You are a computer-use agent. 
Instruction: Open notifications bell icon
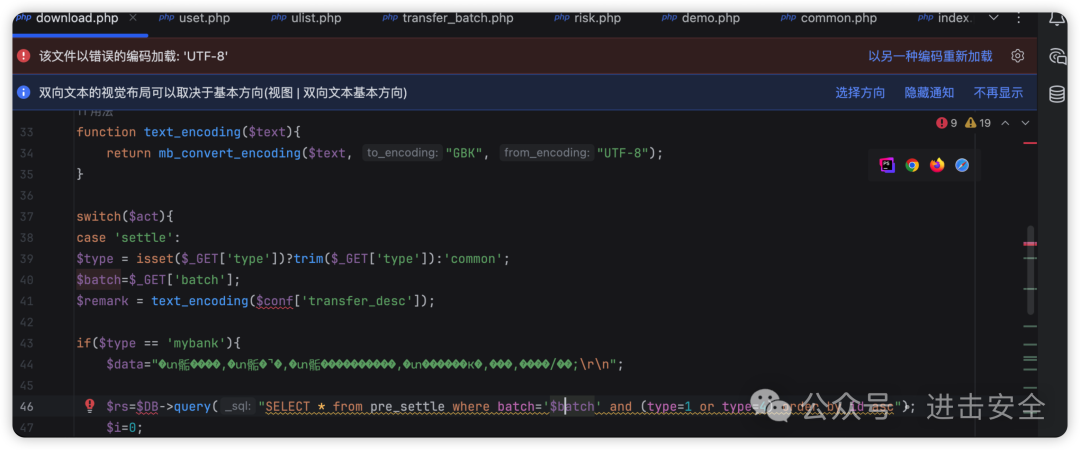coord(1057,18)
